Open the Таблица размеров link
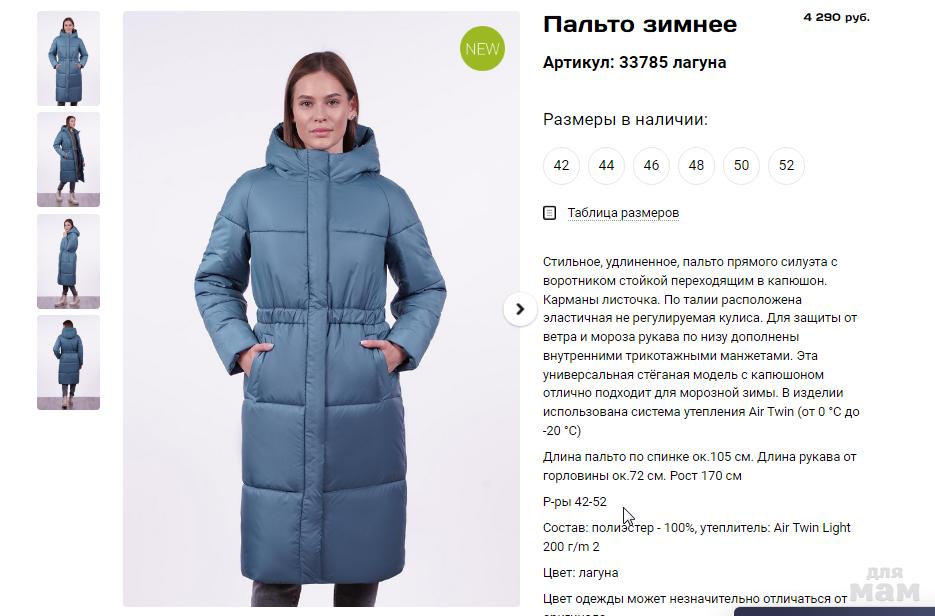Viewport: 935px width, 616px height. point(623,213)
